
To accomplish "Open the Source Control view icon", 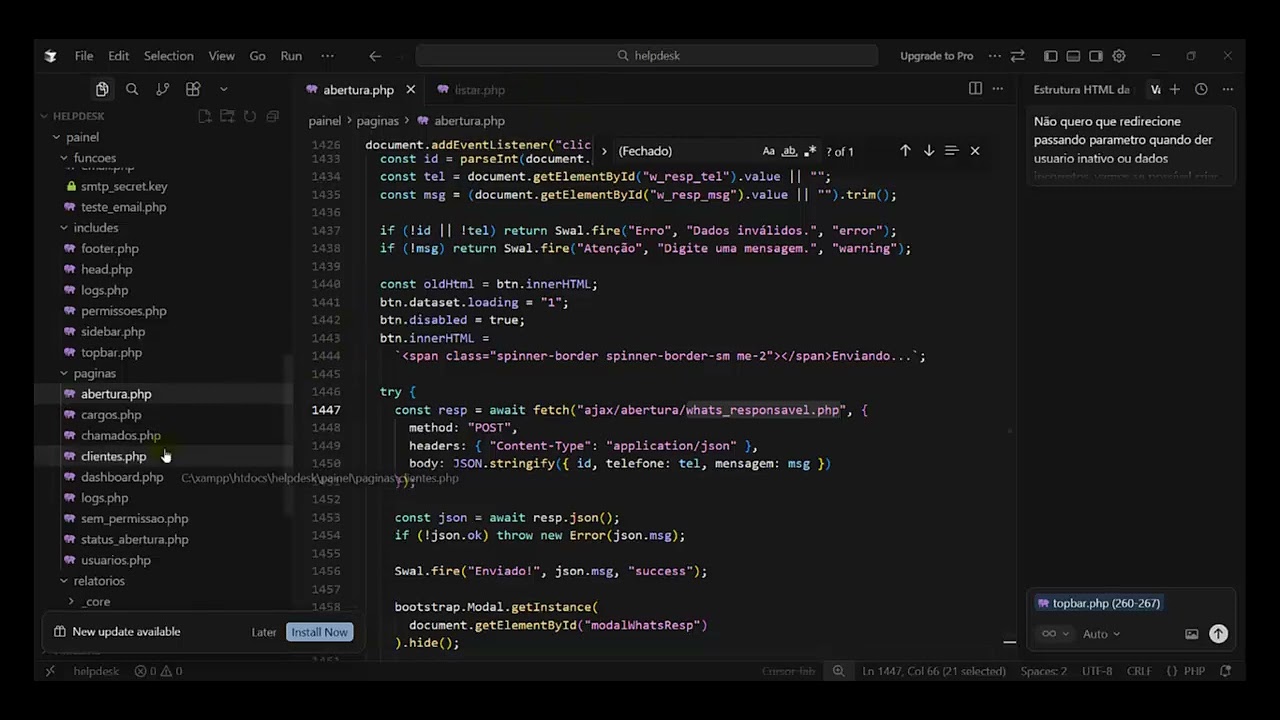I will pyautogui.click(x=162, y=90).
